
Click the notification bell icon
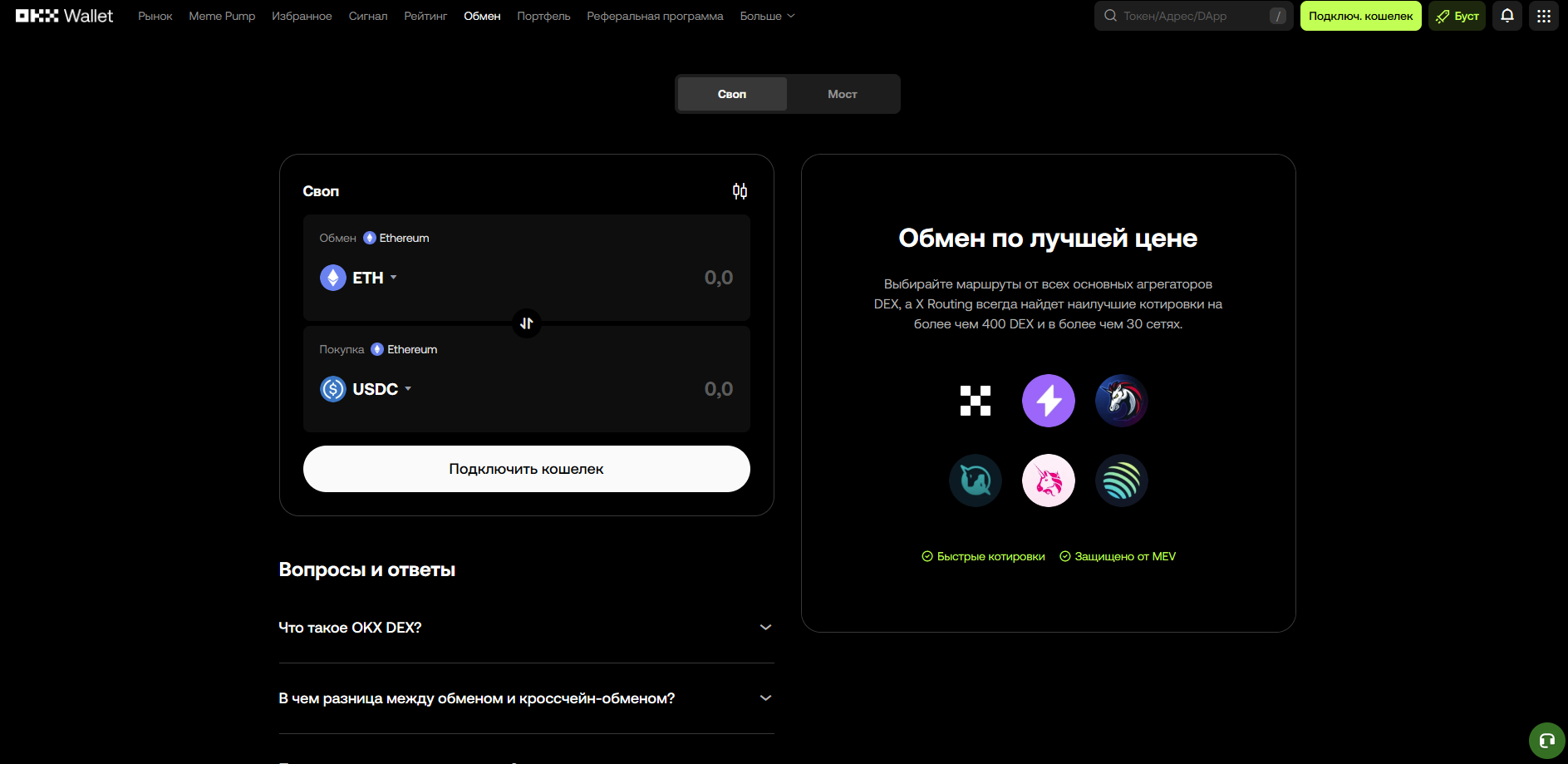(x=1507, y=16)
